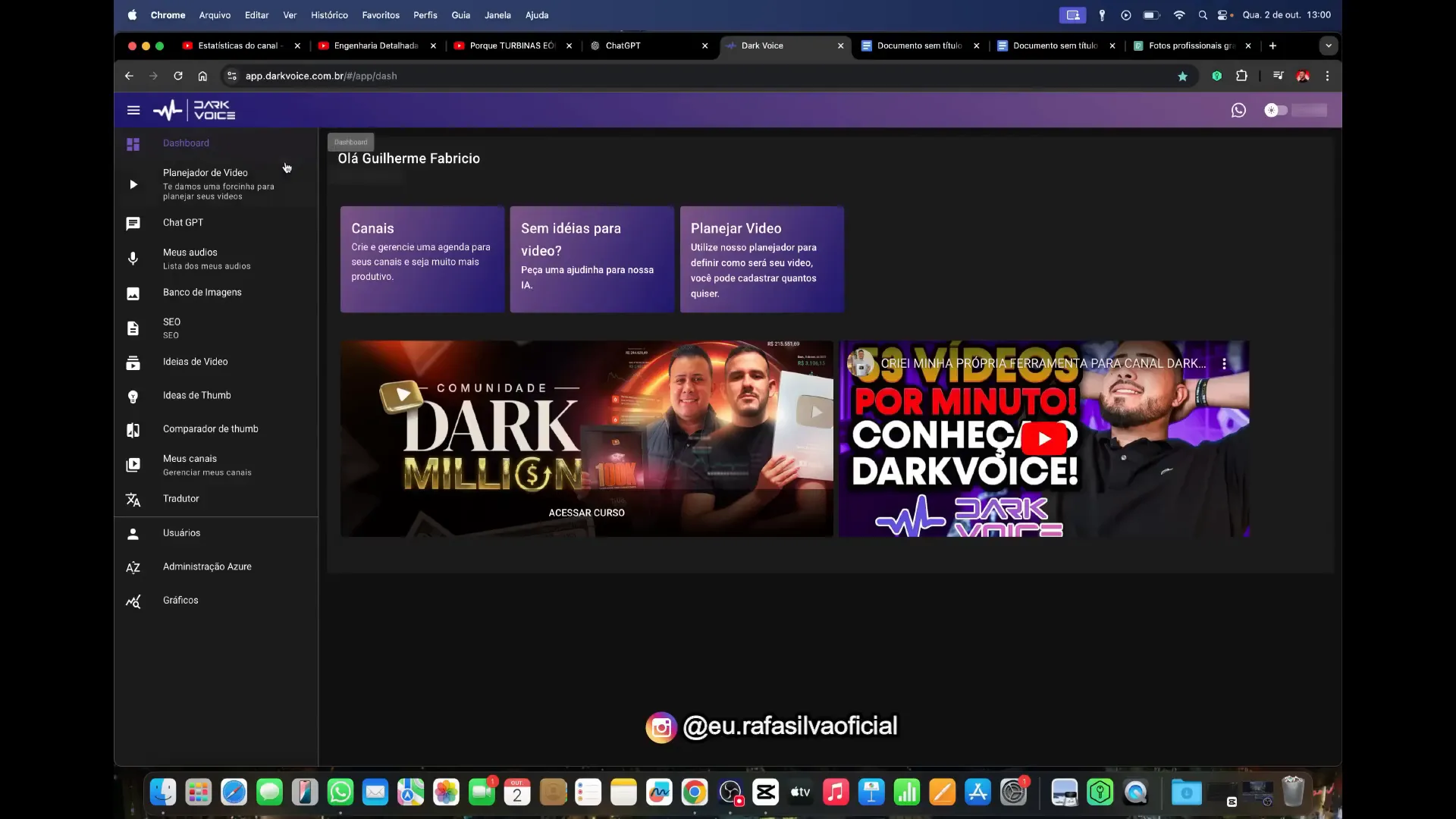The height and width of the screenshot is (819, 1456).
Task: Open the Trash in the Dock
Action: coord(1293,792)
